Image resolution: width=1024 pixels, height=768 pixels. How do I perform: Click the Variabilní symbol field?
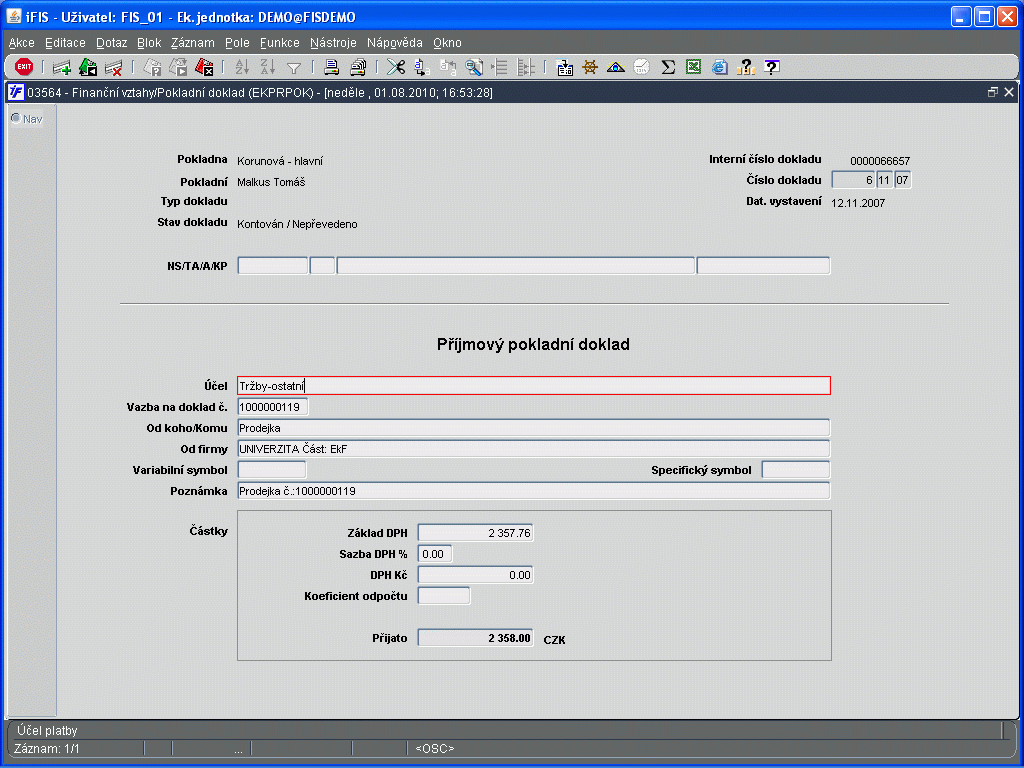click(272, 470)
